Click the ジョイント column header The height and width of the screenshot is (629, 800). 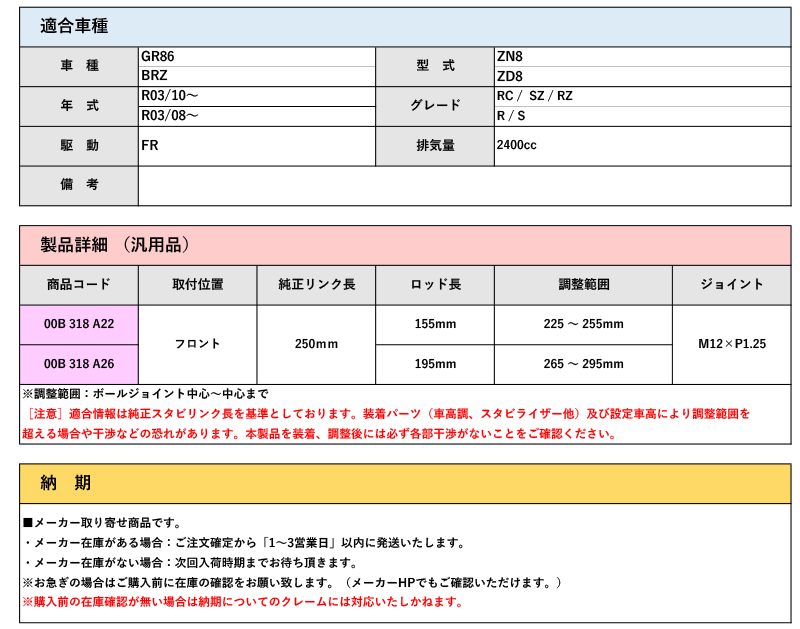tap(732, 285)
